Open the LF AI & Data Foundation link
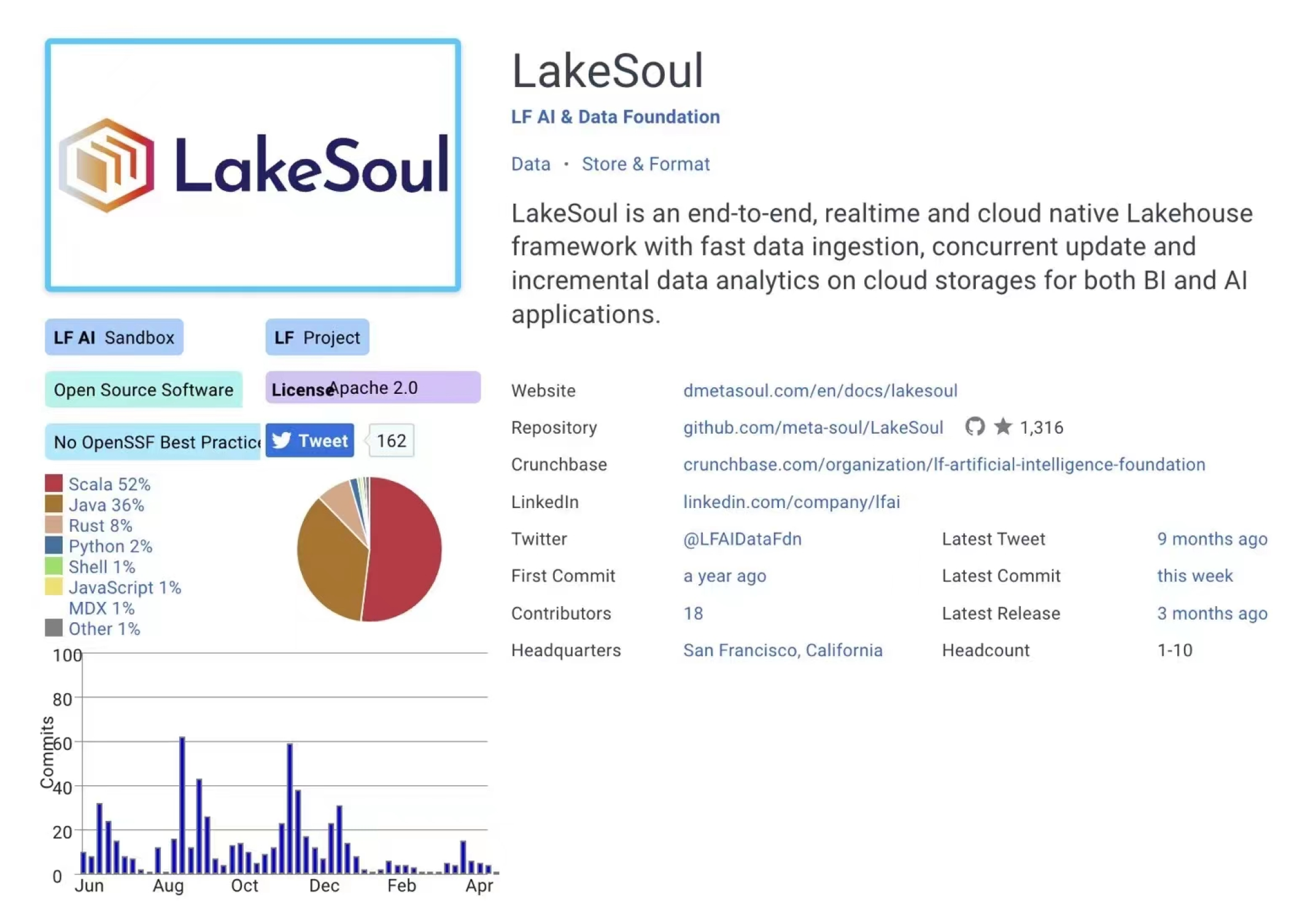The image size is (1316, 913). pyautogui.click(x=616, y=117)
